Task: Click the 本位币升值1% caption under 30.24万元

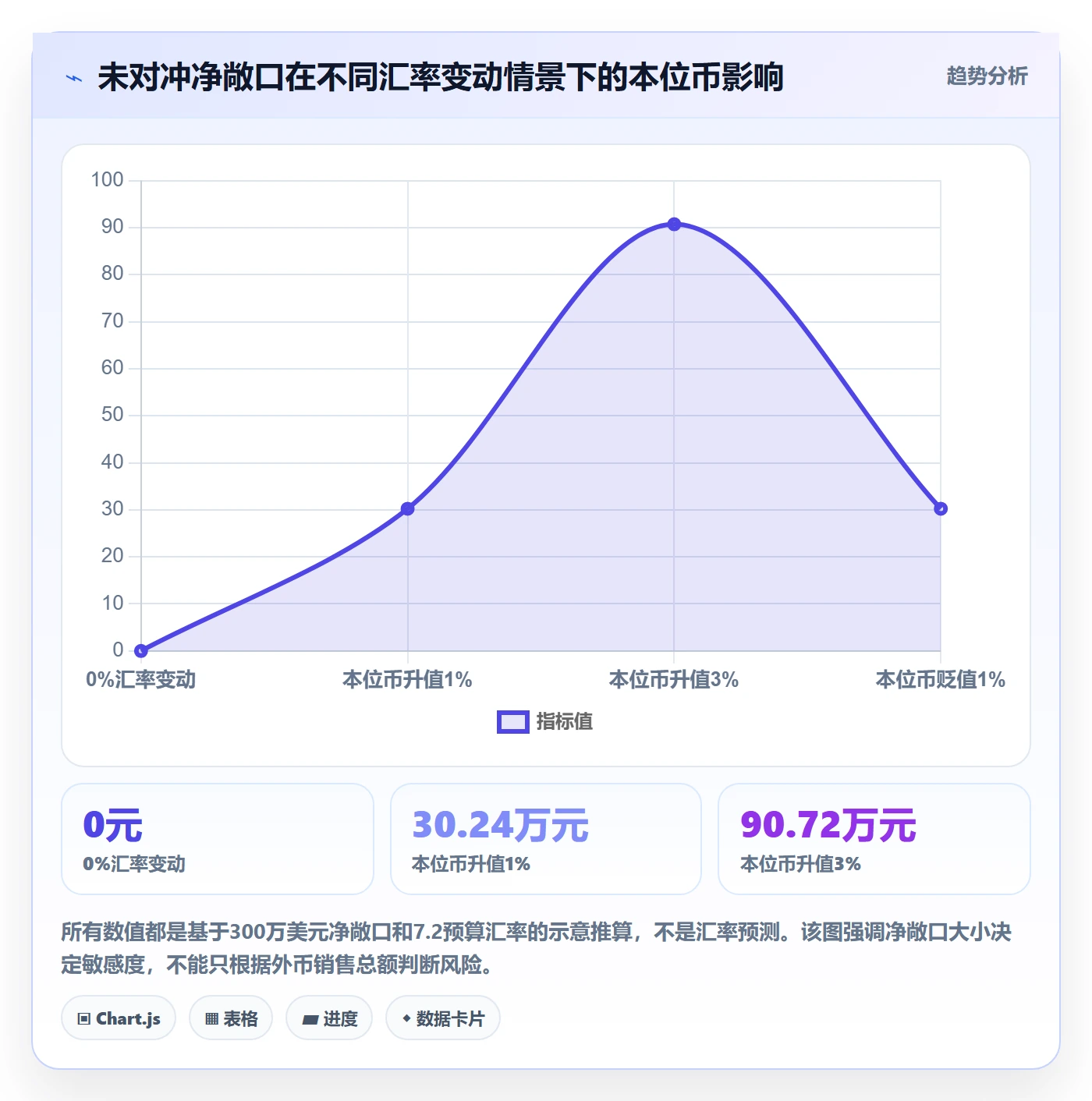Action: [471, 864]
